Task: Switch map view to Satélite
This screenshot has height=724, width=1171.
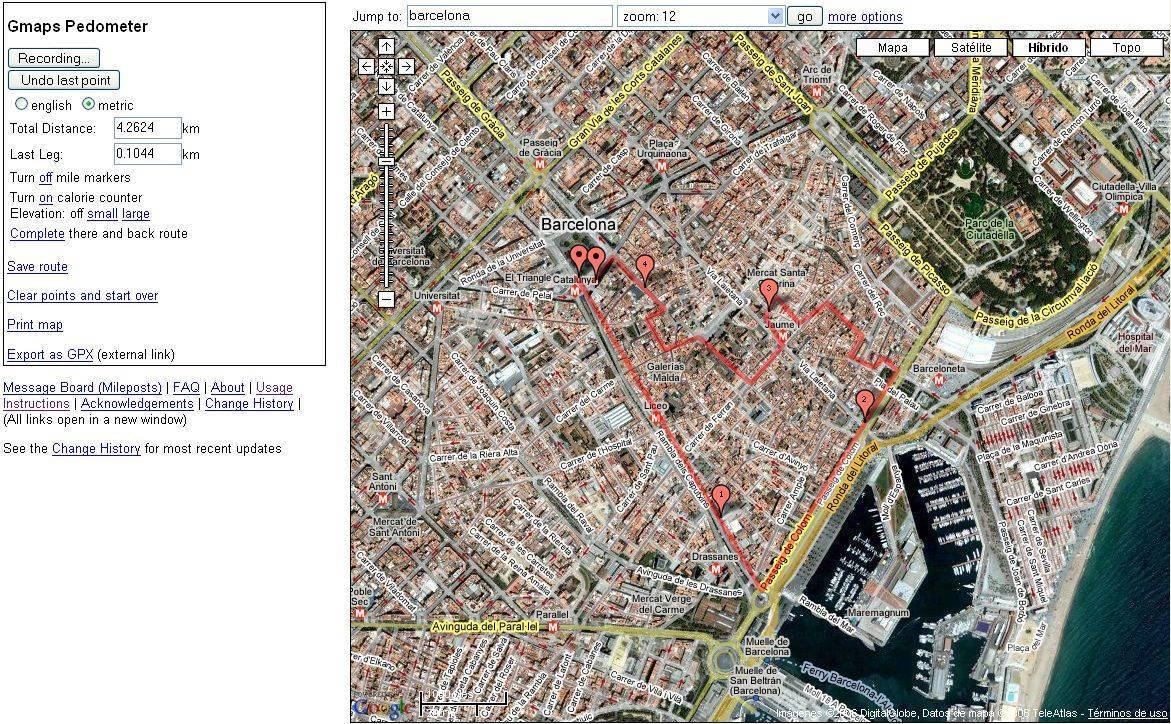Action: [971, 48]
